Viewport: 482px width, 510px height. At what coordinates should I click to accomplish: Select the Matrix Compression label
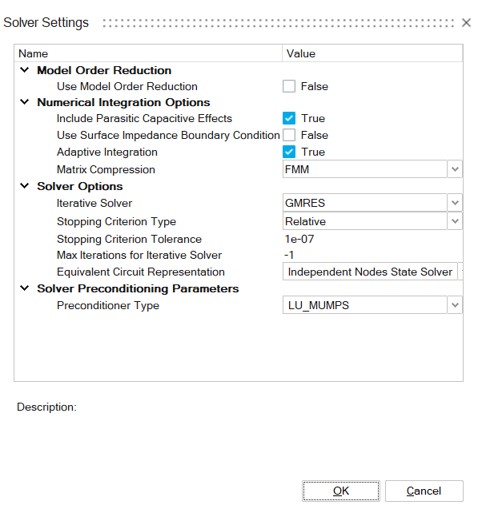click(x=106, y=170)
